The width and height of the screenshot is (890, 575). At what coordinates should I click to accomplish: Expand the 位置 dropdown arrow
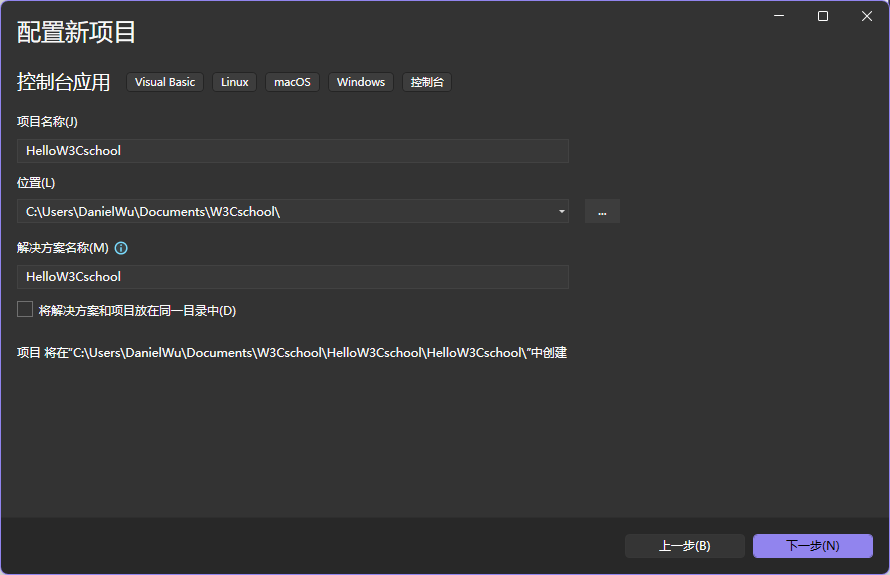tap(561, 211)
